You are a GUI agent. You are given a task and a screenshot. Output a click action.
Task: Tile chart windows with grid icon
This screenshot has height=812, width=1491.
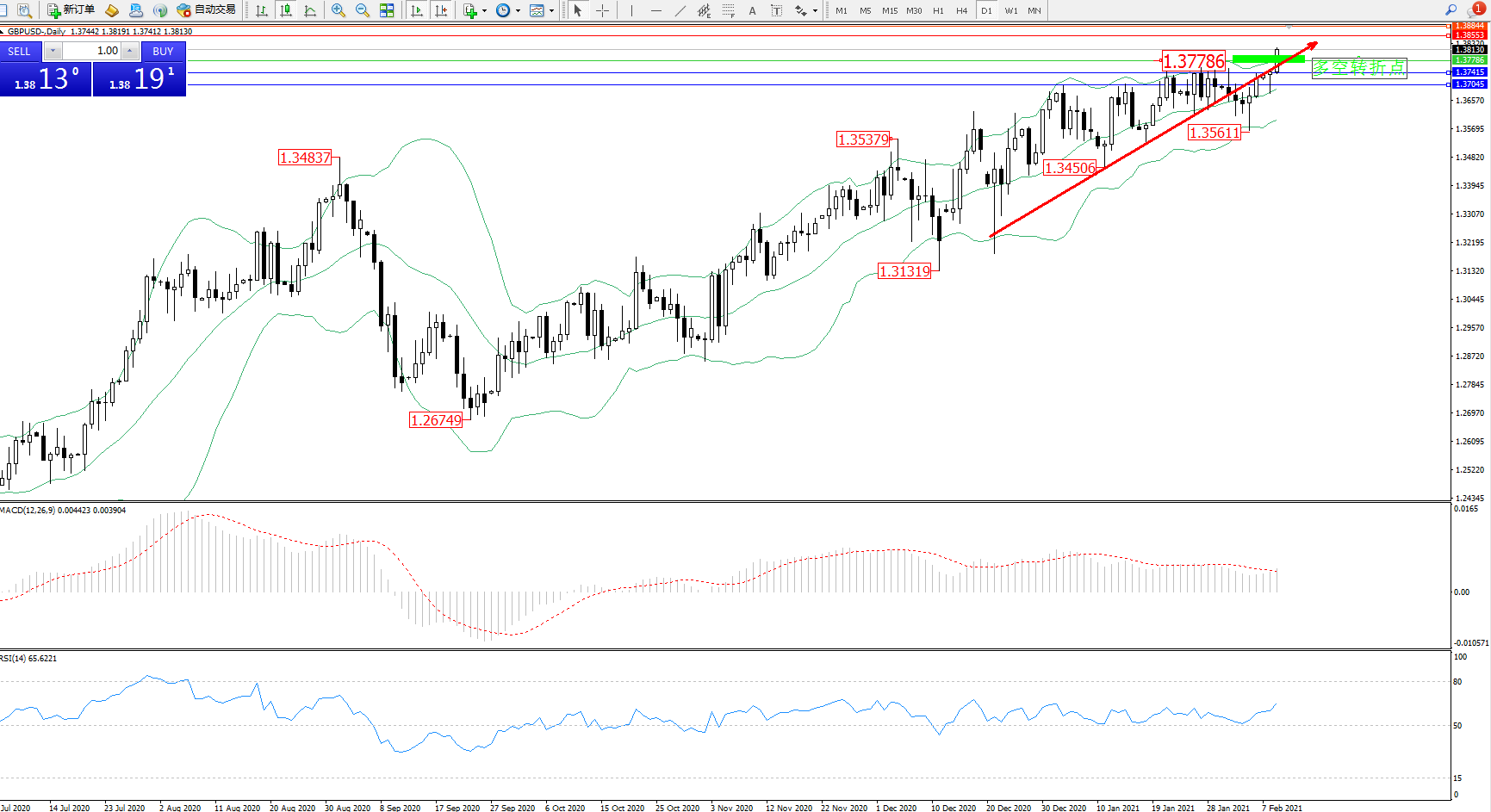[387, 10]
